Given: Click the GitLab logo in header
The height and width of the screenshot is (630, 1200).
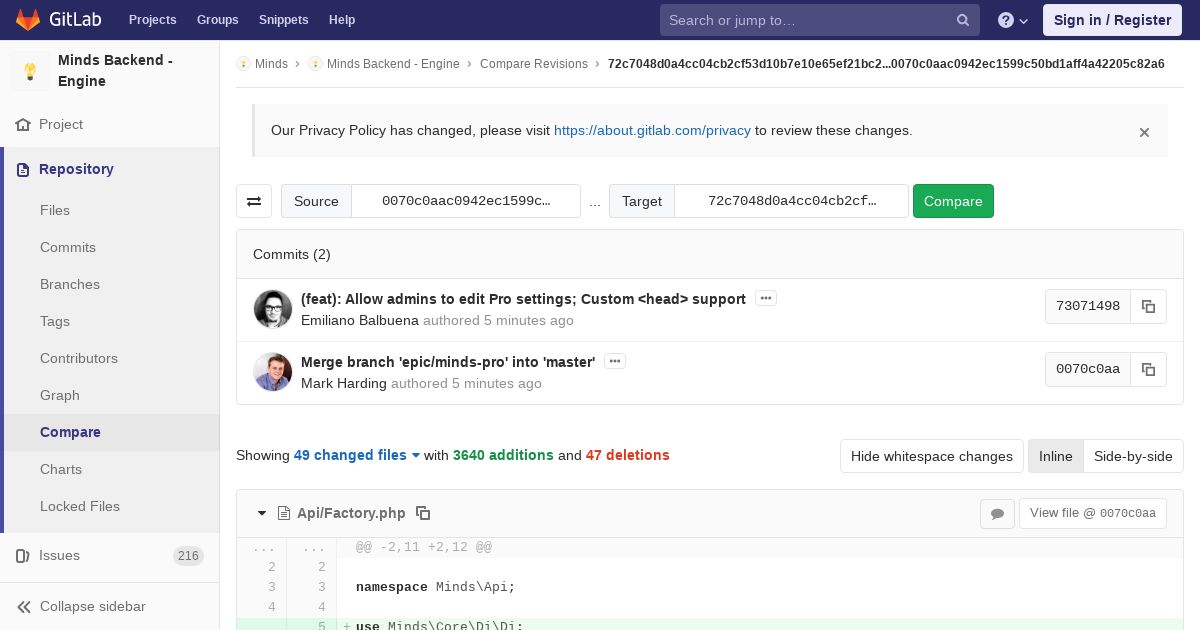Looking at the screenshot, I should click(x=56, y=20).
